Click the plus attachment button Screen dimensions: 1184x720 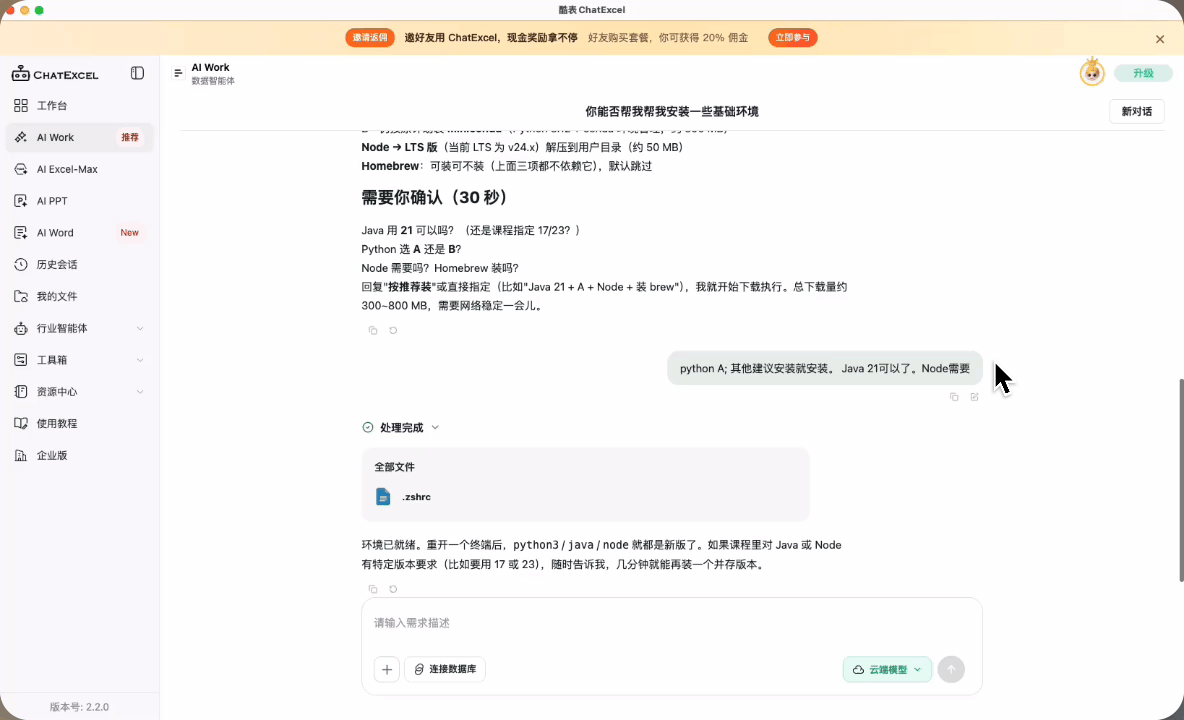387,669
